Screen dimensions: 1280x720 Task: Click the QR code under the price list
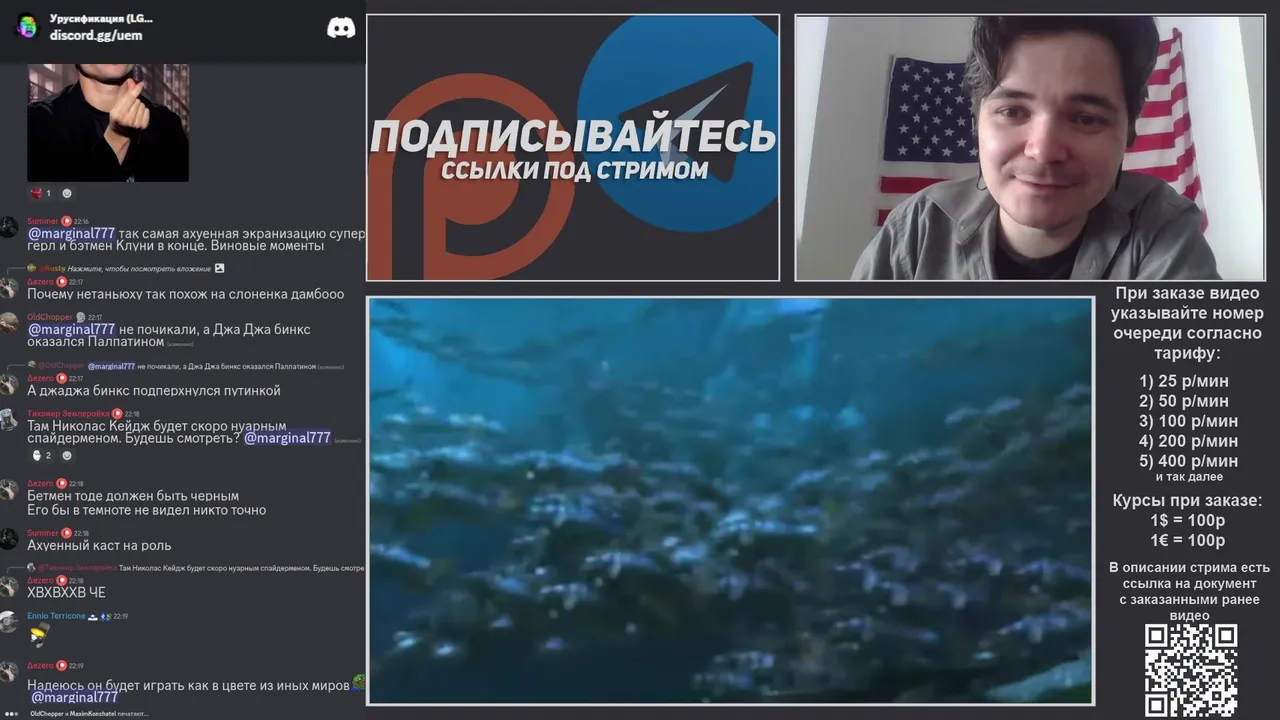(1190, 670)
